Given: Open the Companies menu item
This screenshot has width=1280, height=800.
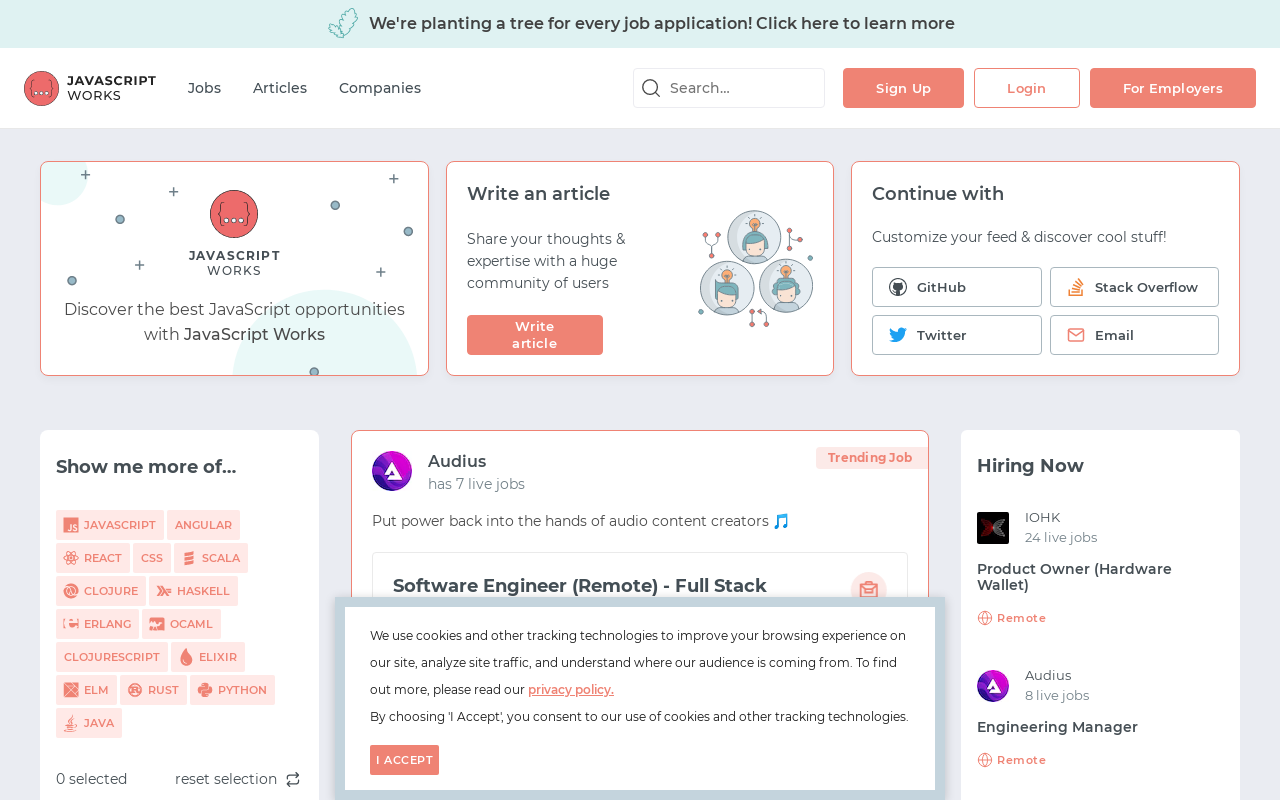Looking at the screenshot, I should 380,88.
